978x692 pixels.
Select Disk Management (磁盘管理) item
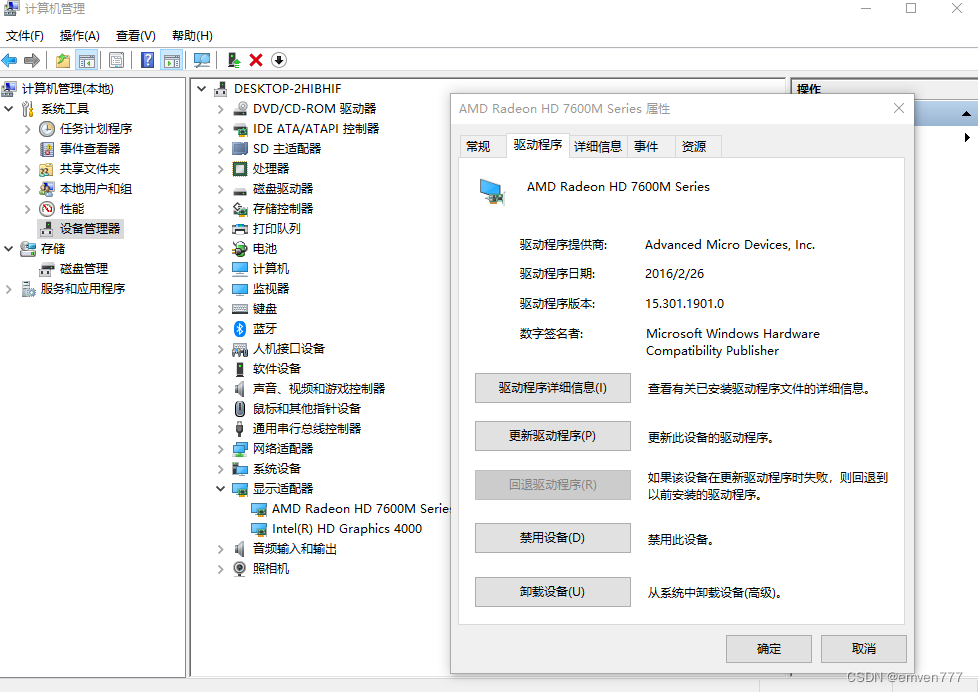point(83,268)
